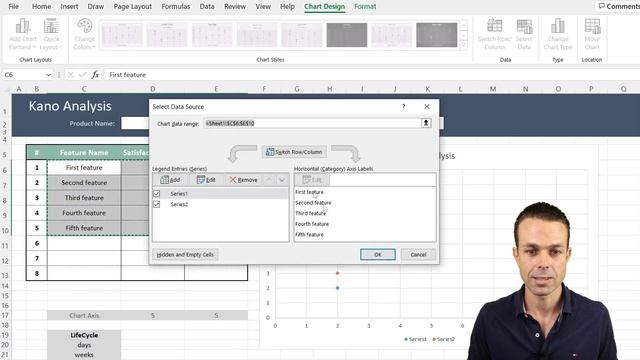Edit the selected legend series
The height and width of the screenshot is (360, 640).
[x=206, y=180]
